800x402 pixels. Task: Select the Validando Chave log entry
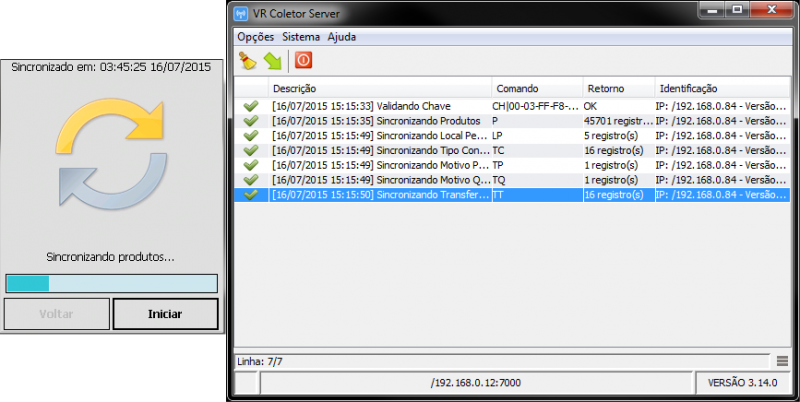pos(512,107)
